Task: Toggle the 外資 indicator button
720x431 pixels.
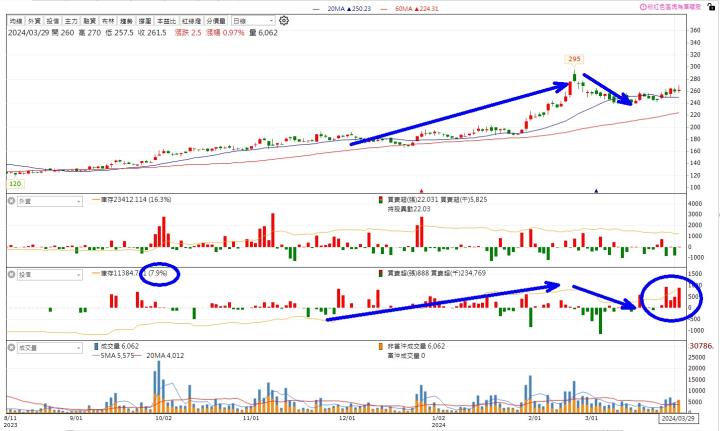Action: [x=34, y=21]
